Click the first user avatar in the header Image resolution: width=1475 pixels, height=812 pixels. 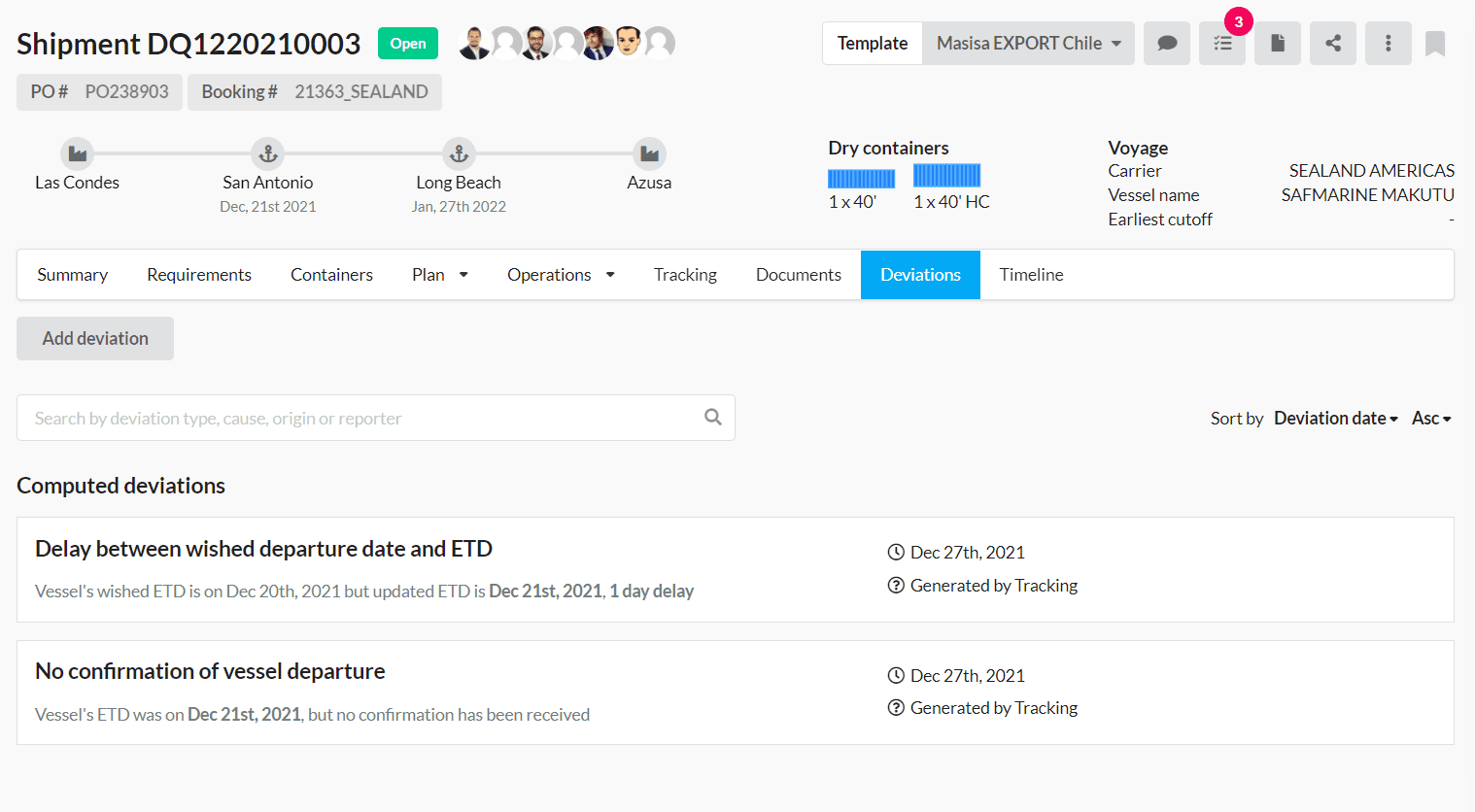pyautogui.click(x=474, y=43)
